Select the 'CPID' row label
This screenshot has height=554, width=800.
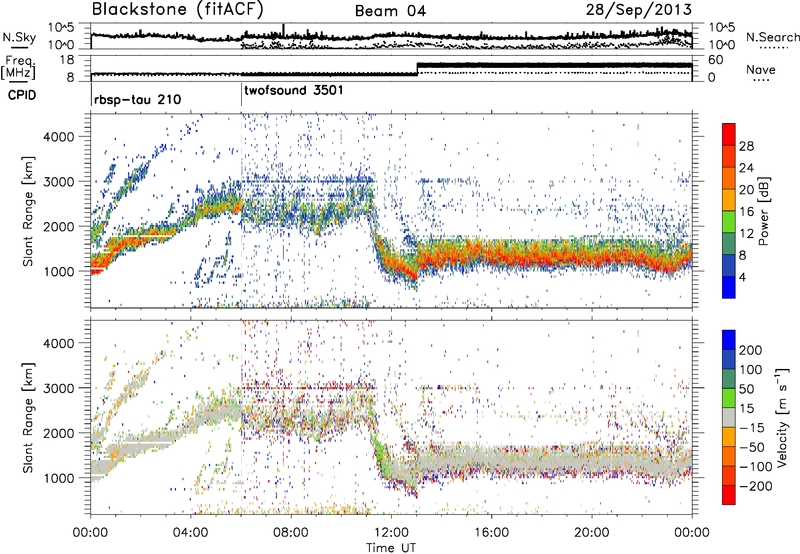[x=22, y=95]
